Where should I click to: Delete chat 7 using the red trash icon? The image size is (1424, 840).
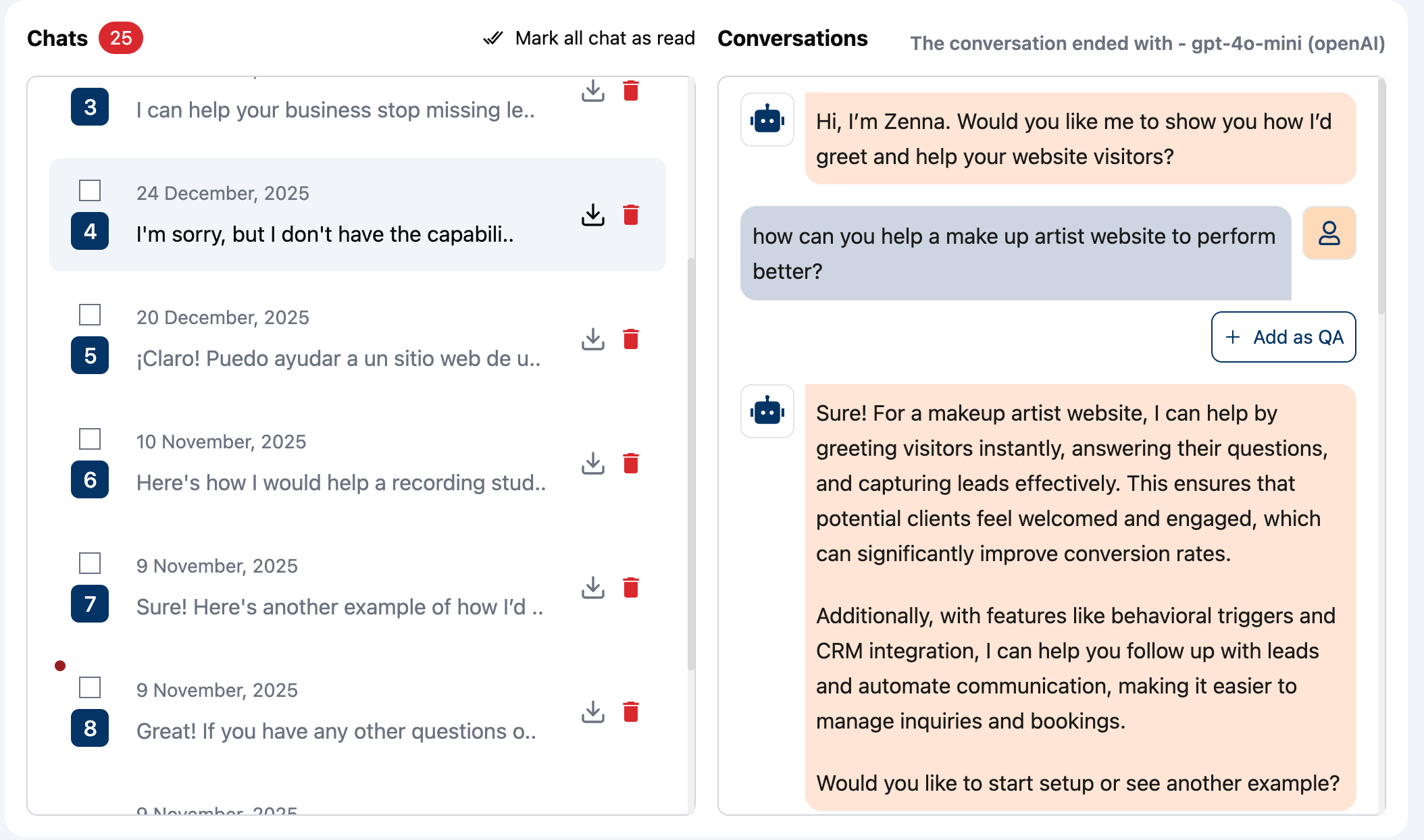tap(631, 588)
